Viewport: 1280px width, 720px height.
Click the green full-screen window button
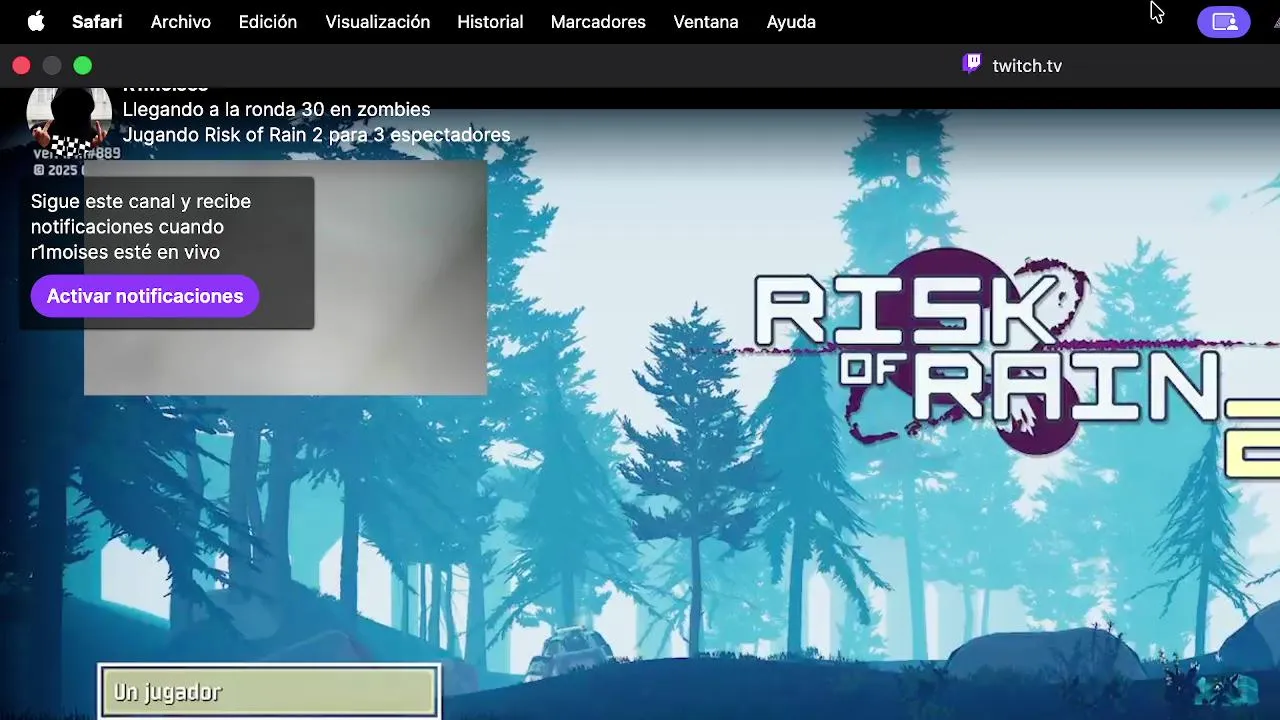pyautogui.click(x=83, y=65)
